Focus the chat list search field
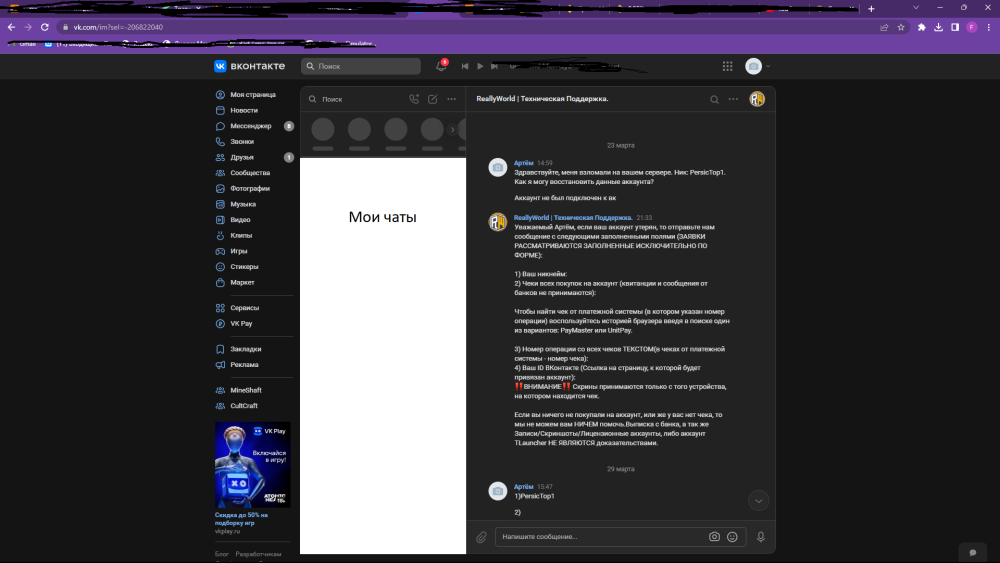The width and height of the screenshot is (1000, 563). coord(357,99)
